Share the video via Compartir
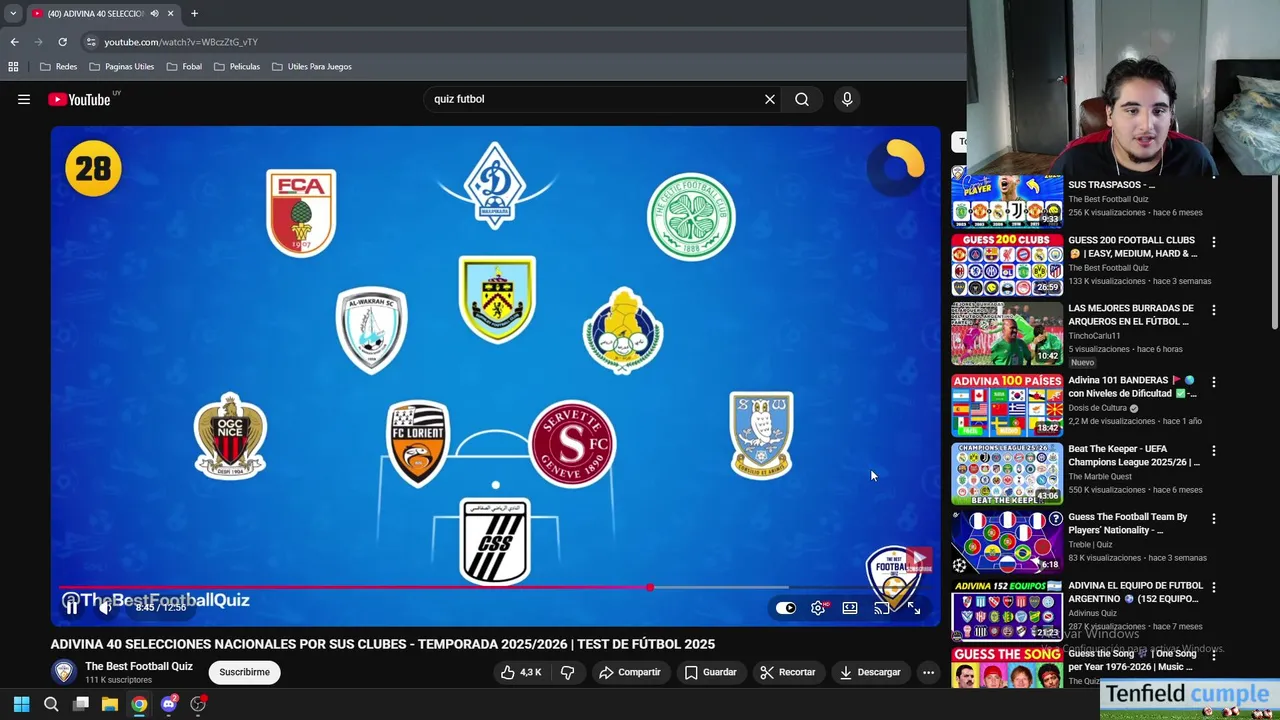This screenshot has height=720, width=1280. coord(630,672)
